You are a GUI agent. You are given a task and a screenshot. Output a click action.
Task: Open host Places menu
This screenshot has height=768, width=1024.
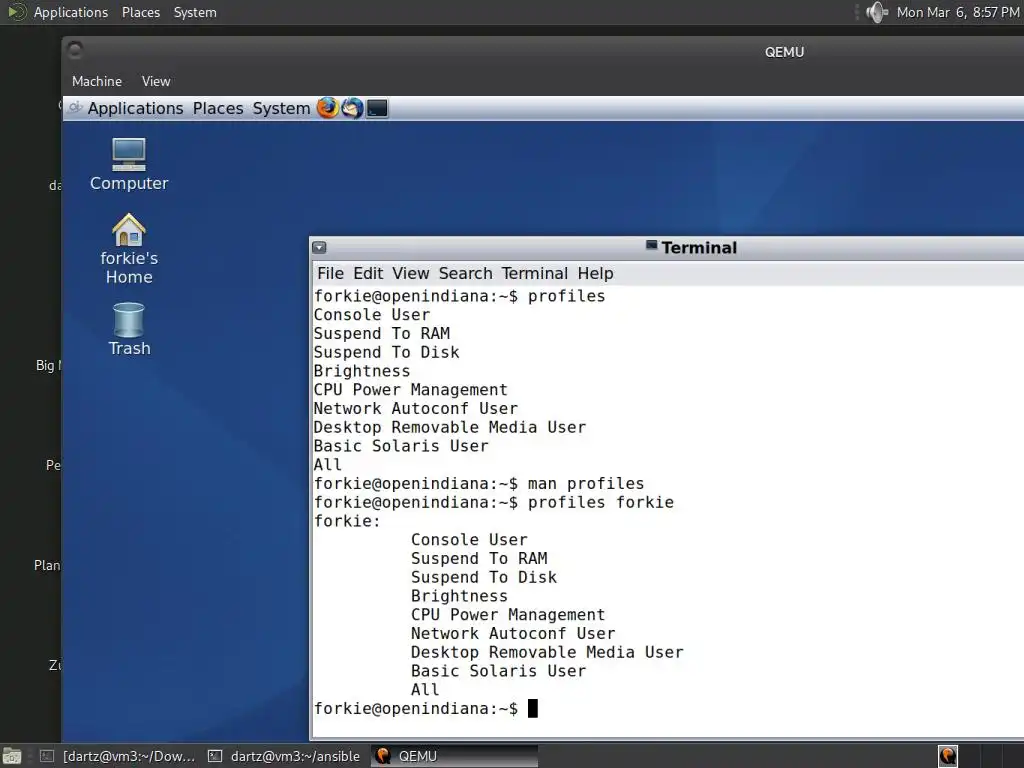click(x=140, y=12)
